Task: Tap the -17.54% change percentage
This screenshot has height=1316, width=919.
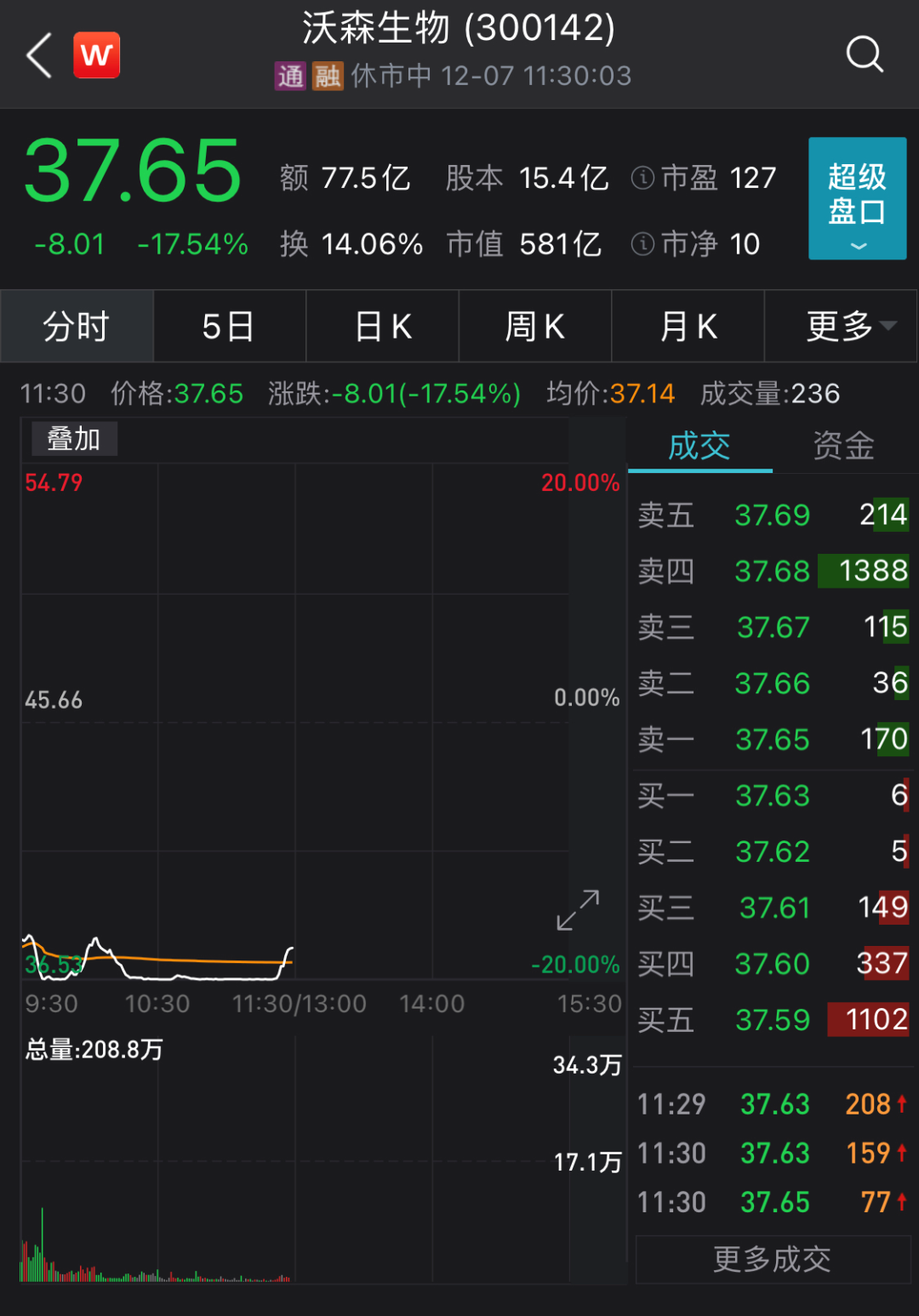Action: click(193, 244)
